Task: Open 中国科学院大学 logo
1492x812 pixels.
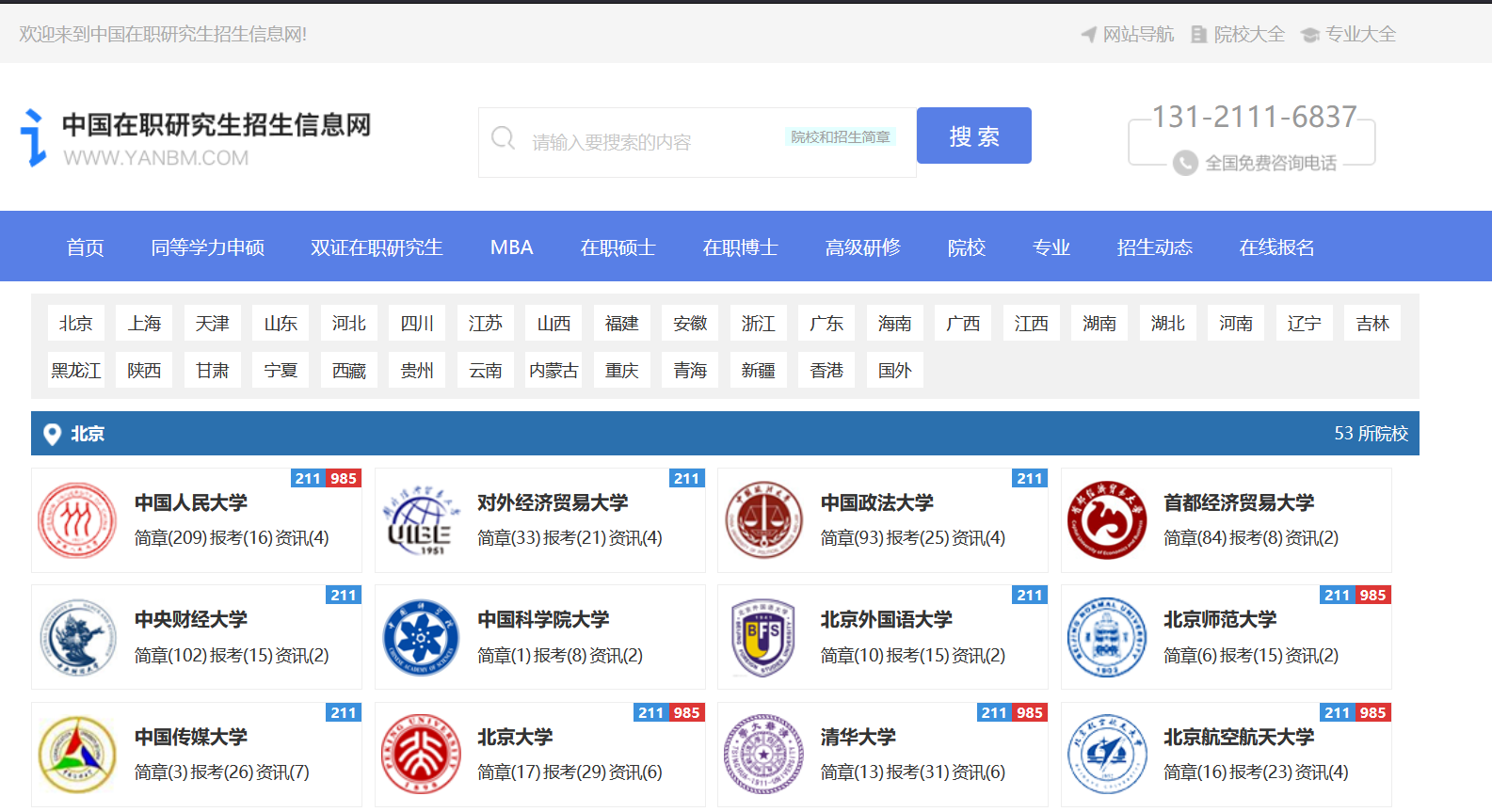Action: [x=420, y=637]
